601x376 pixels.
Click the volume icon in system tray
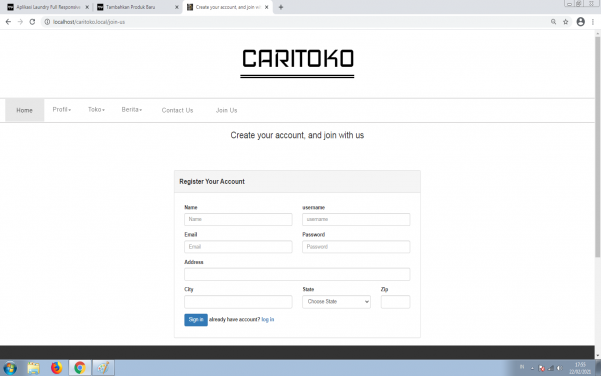tap(560, 368)
